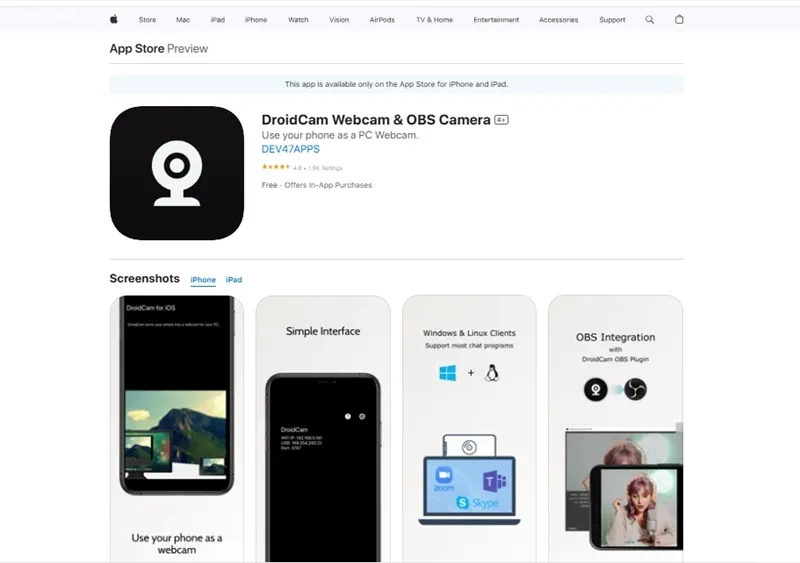Click 'Support most chat programs' text
This screenshot has width=800, height=563.
469,346
